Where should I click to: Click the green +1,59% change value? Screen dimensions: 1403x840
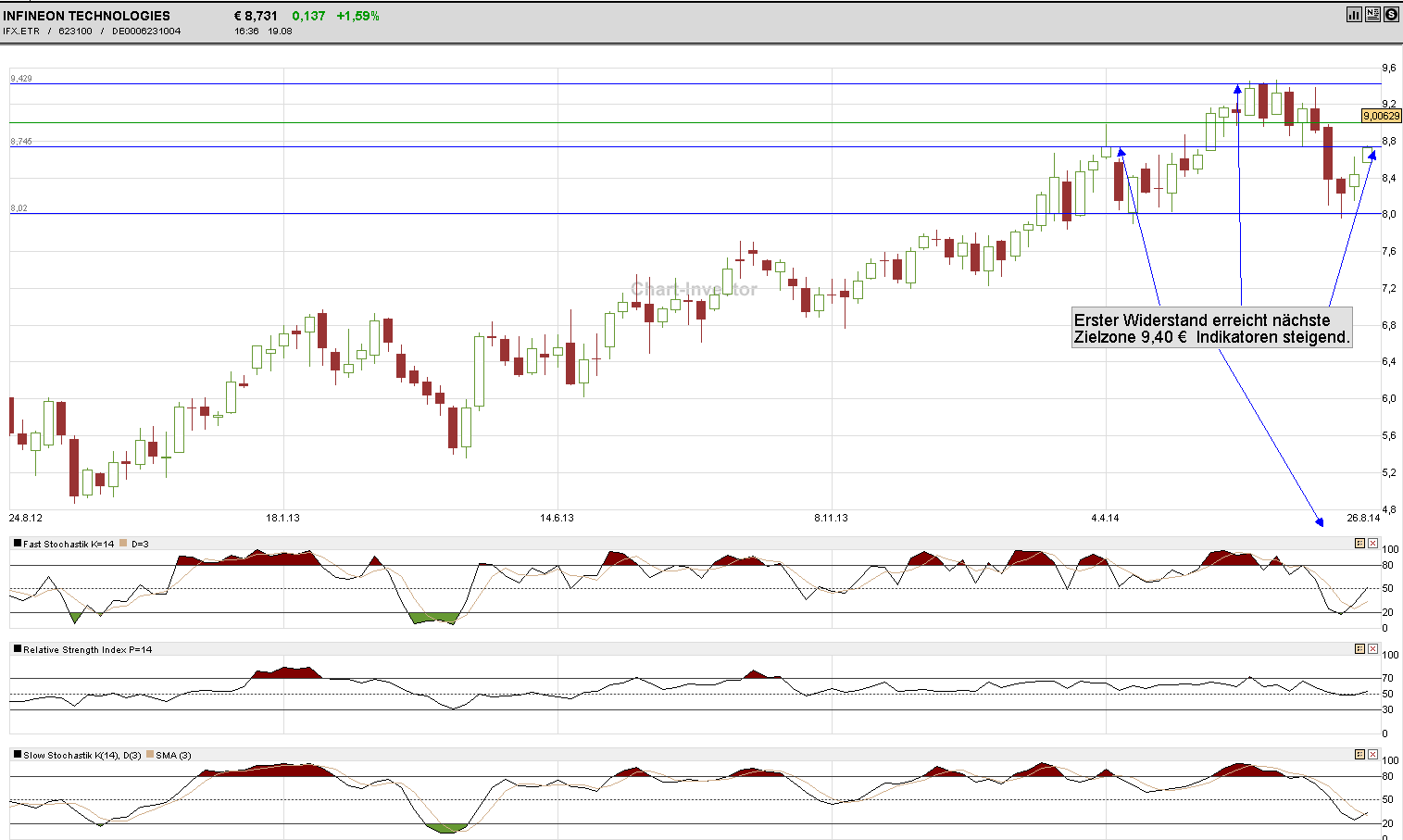357,15
